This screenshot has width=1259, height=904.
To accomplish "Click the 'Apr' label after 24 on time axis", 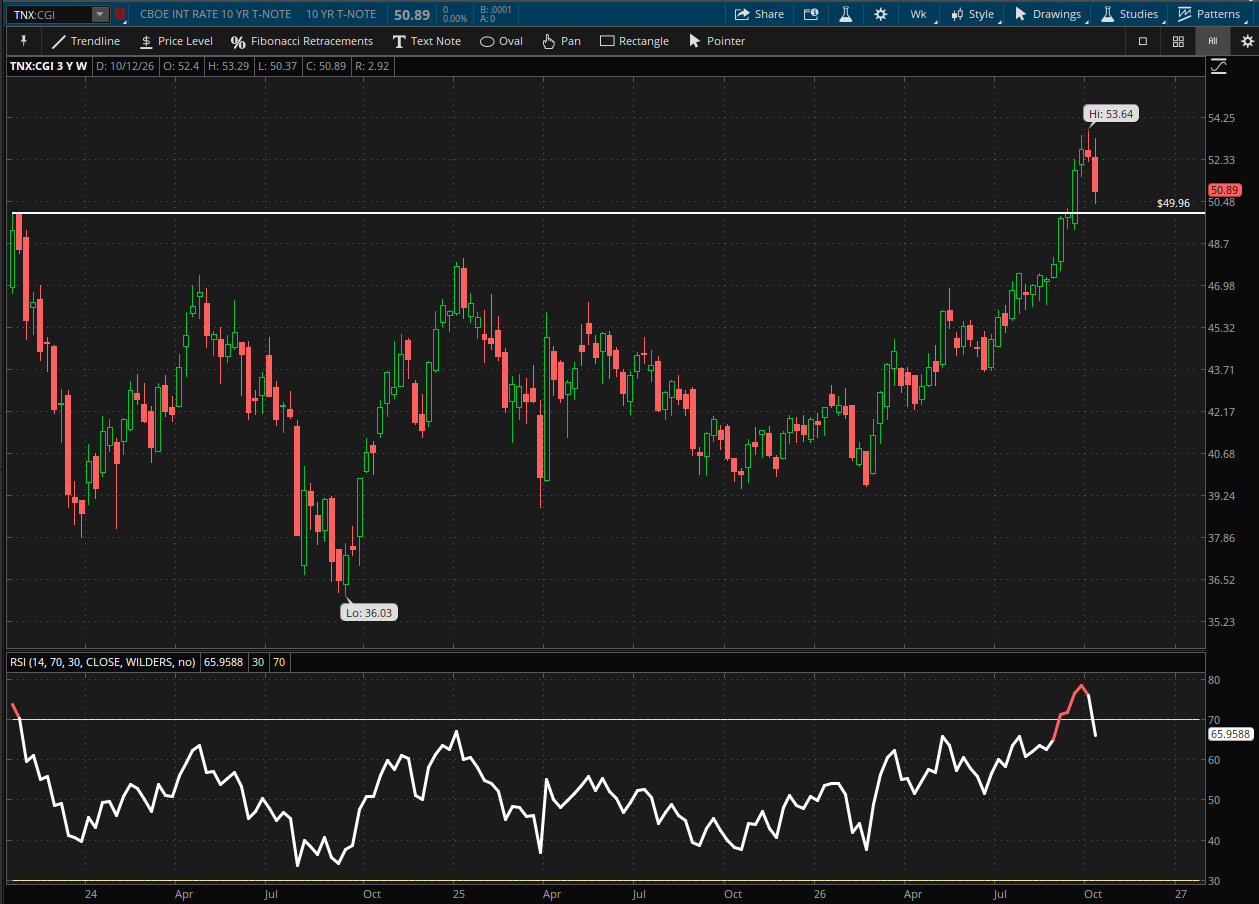I will (x=183, y=893).
